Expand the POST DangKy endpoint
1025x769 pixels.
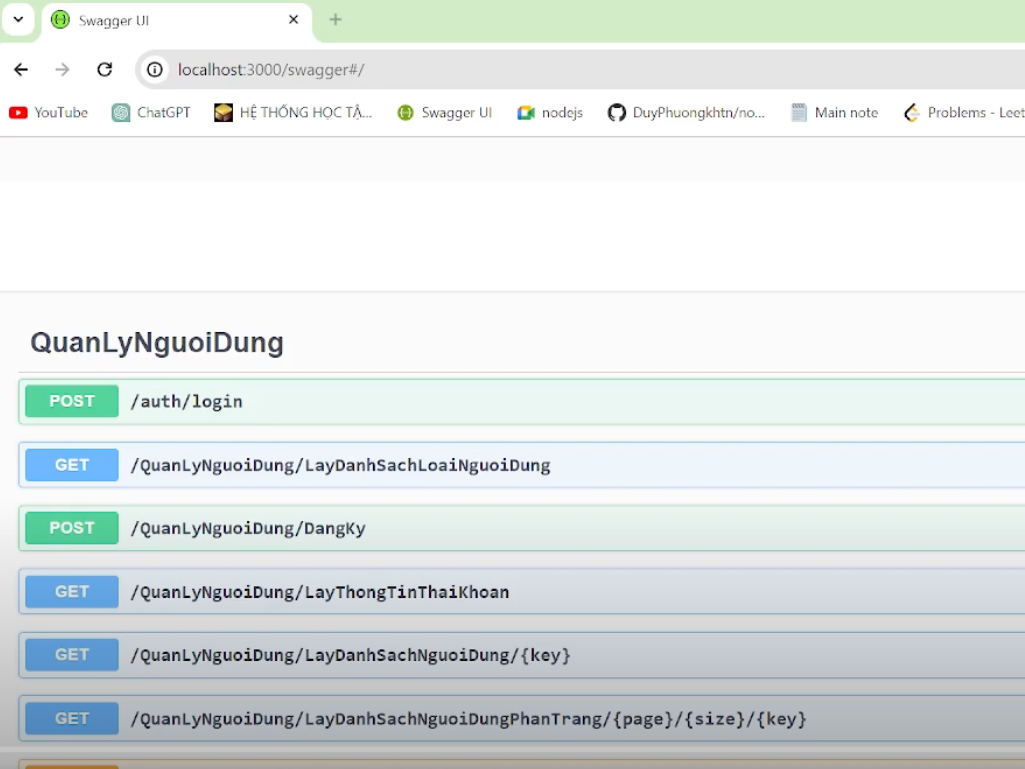pyautogui.click(x=247, y=528)
